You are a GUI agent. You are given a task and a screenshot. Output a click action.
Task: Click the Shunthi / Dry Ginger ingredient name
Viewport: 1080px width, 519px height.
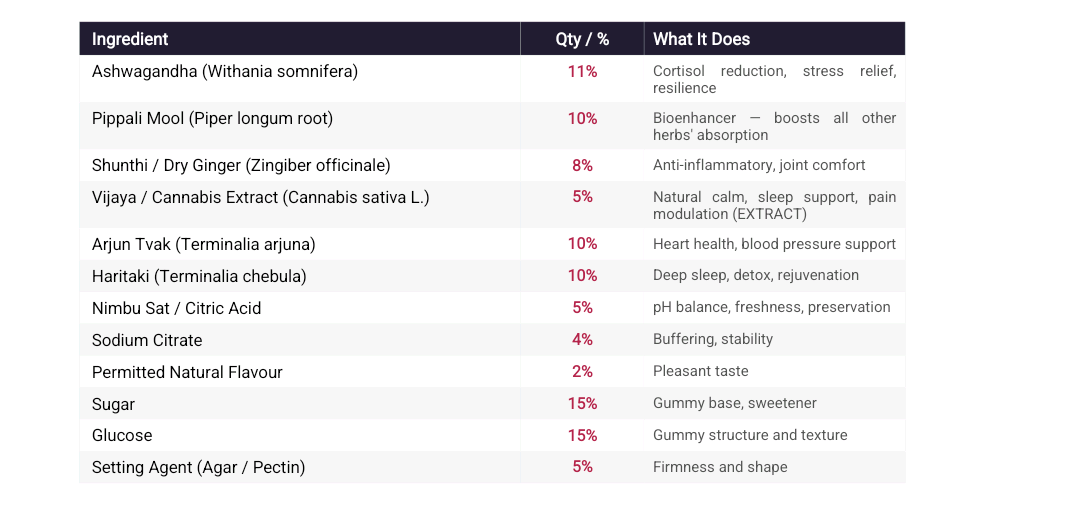tap(241, 166)
